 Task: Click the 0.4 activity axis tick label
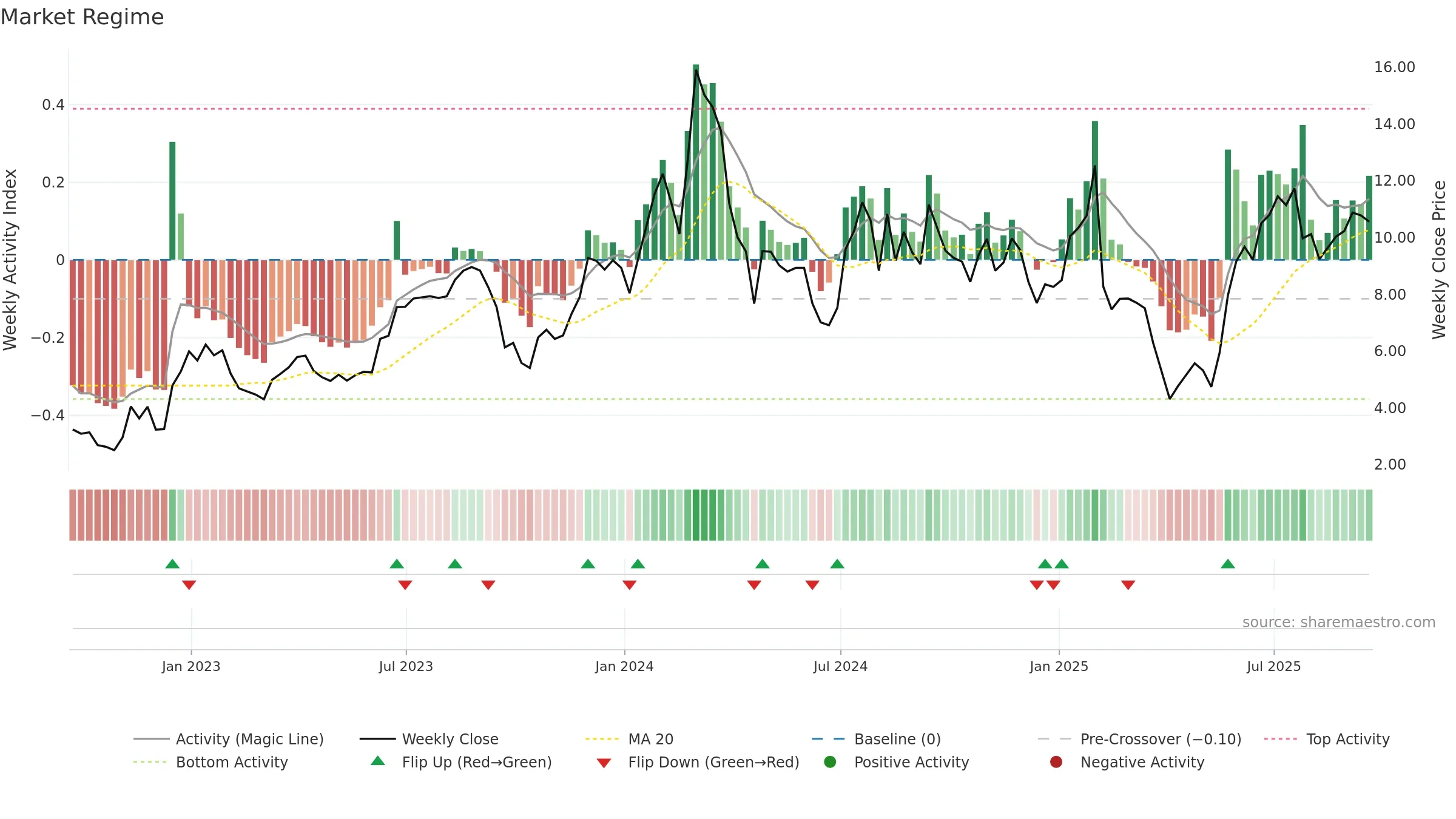click(53, 105)
